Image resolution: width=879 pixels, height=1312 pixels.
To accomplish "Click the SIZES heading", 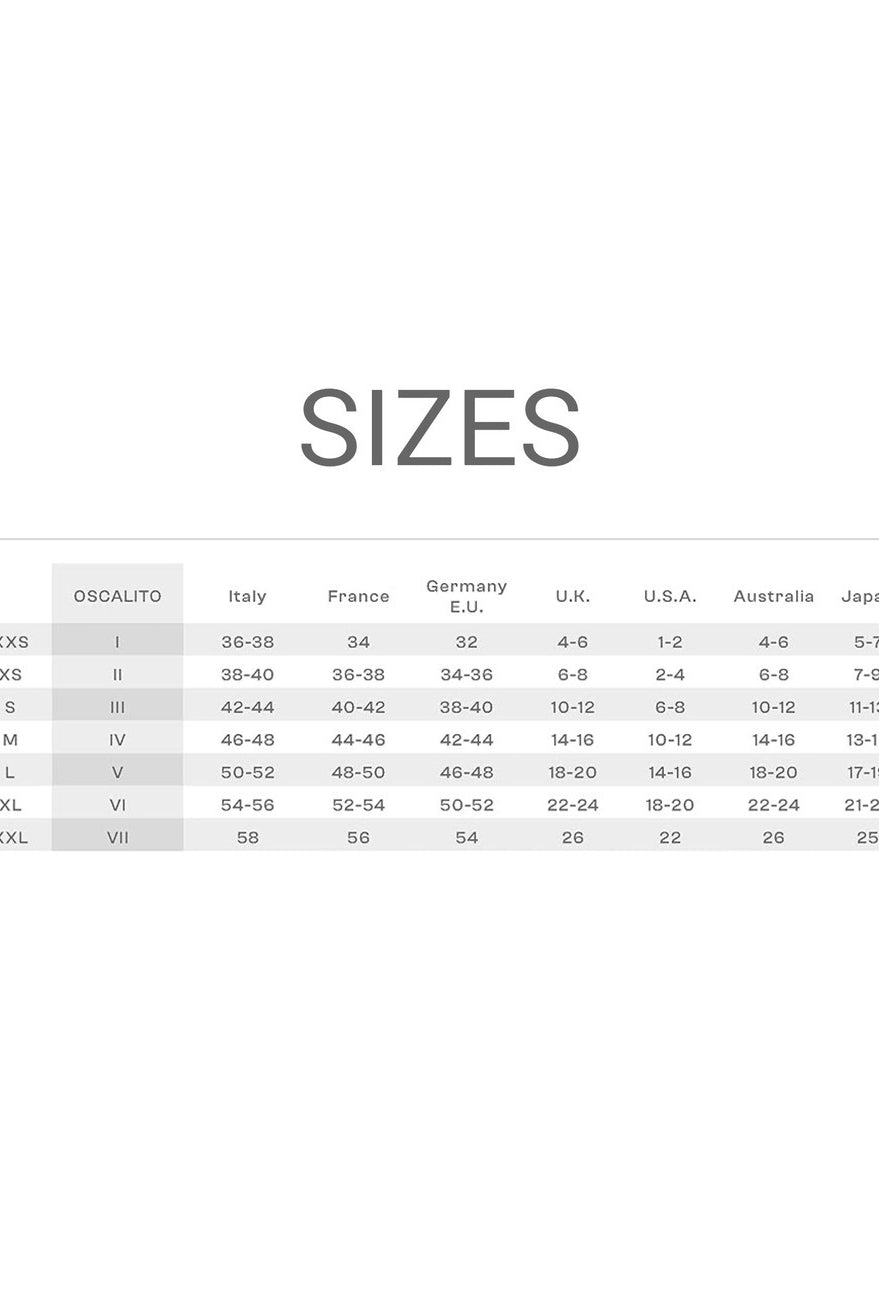I will 440,428.
